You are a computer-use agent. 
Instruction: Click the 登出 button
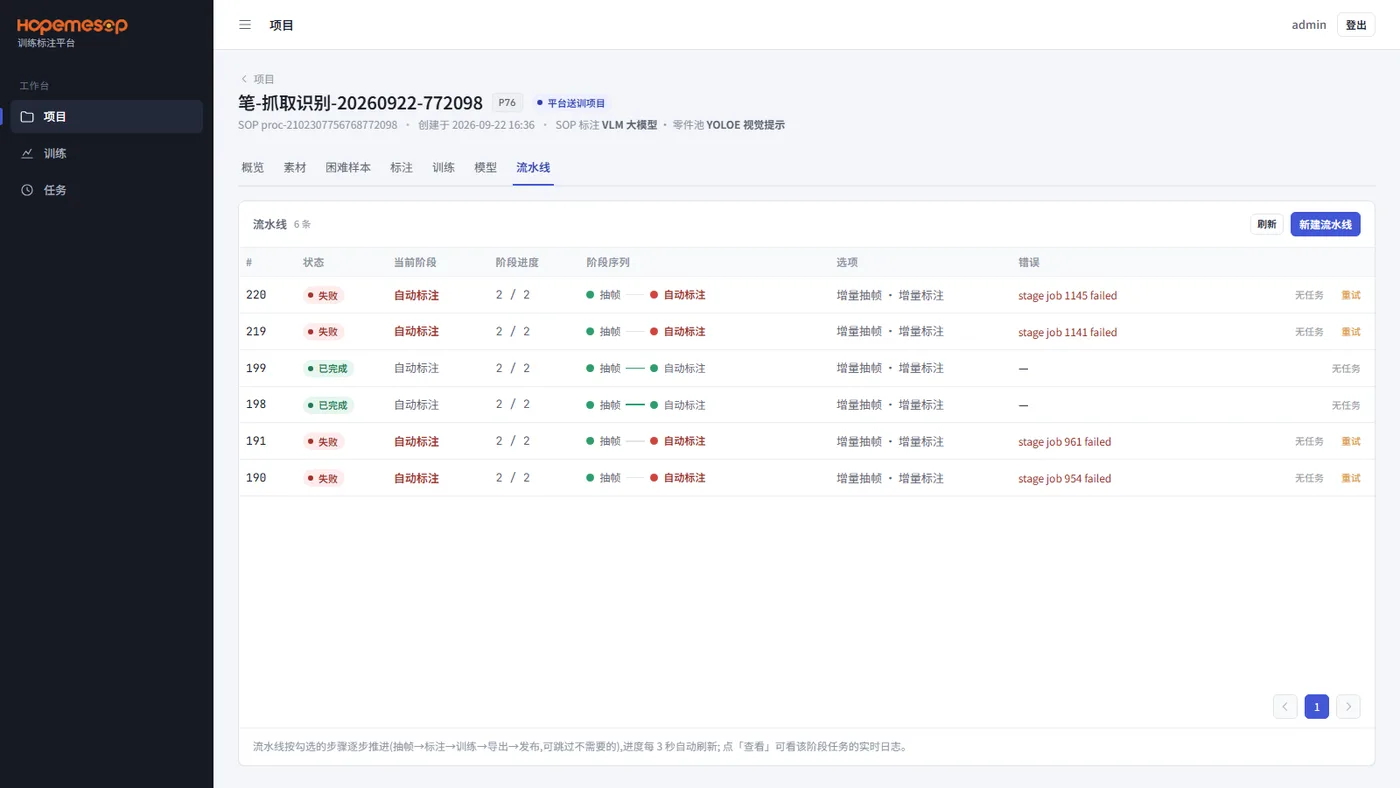[1356, 25]
